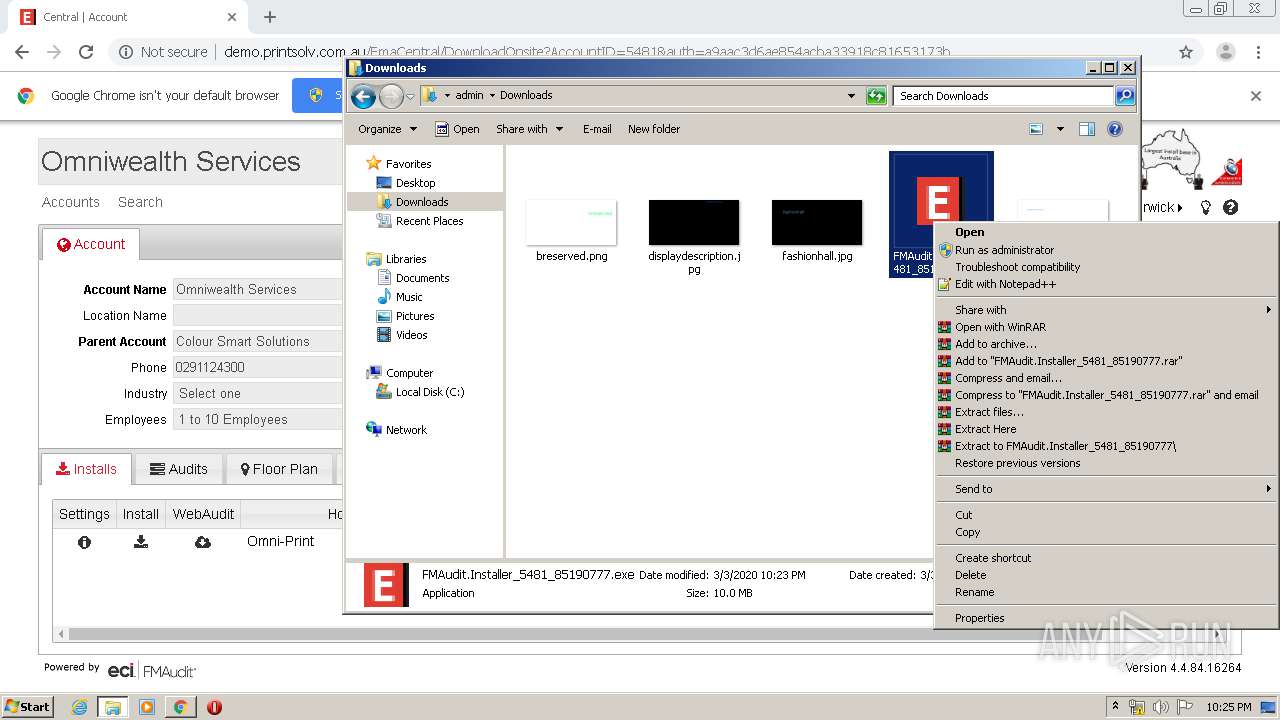Dismiss the default browser notification bar

pos(1256,96)
